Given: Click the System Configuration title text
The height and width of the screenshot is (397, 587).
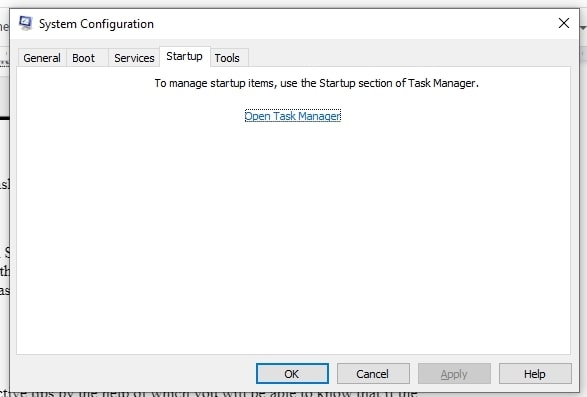Looking at the screenshot, I should (96, 24).
